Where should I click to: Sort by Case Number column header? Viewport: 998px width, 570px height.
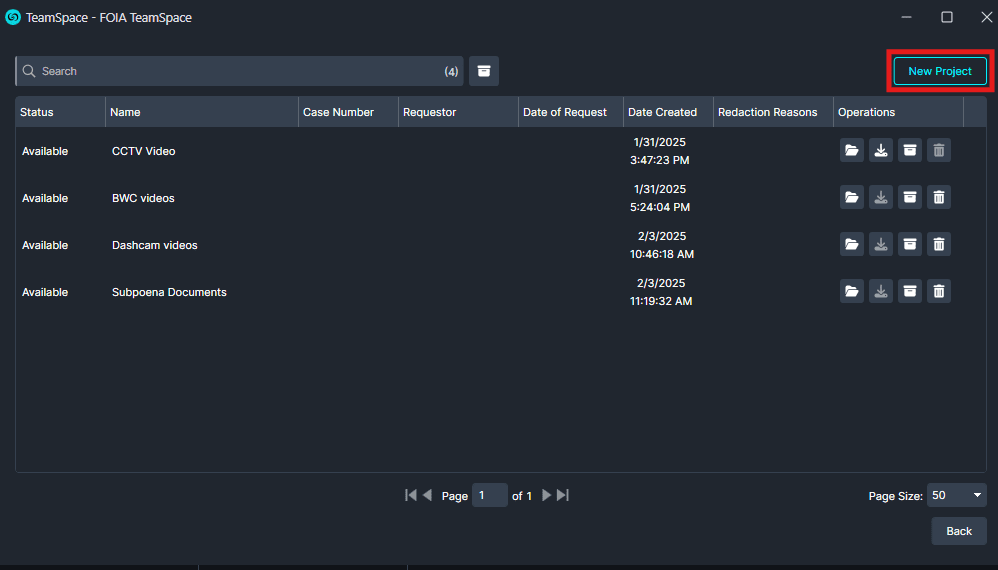coord(348,112)
